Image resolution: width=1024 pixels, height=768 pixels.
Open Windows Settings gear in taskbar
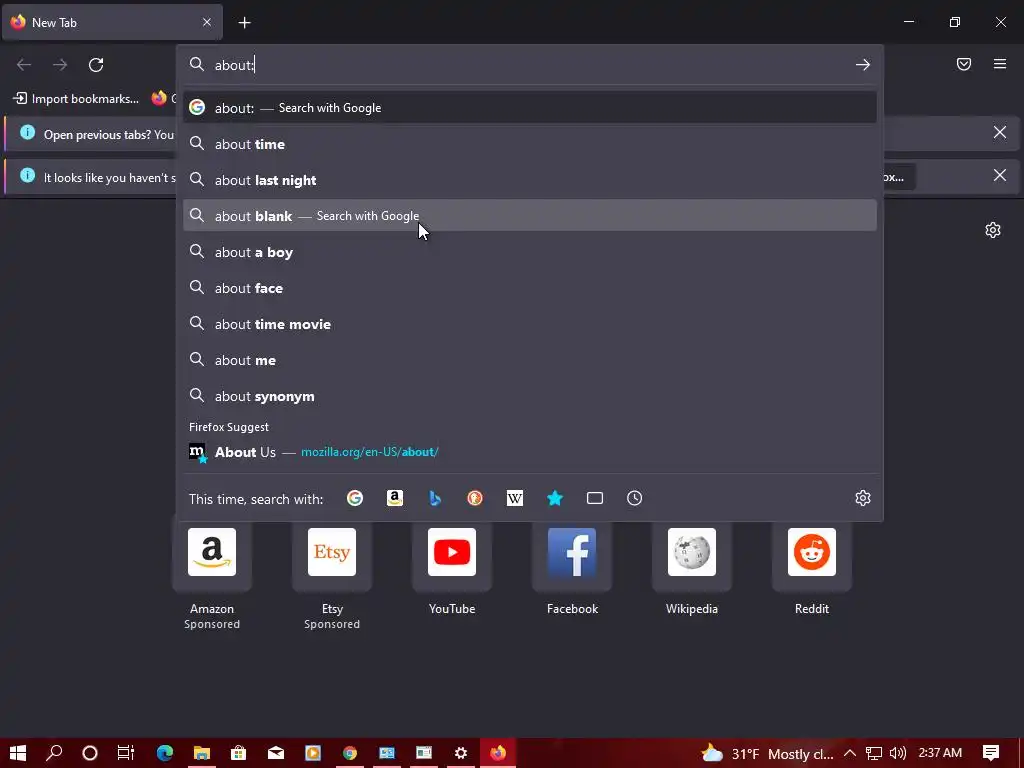pos(461,753)
